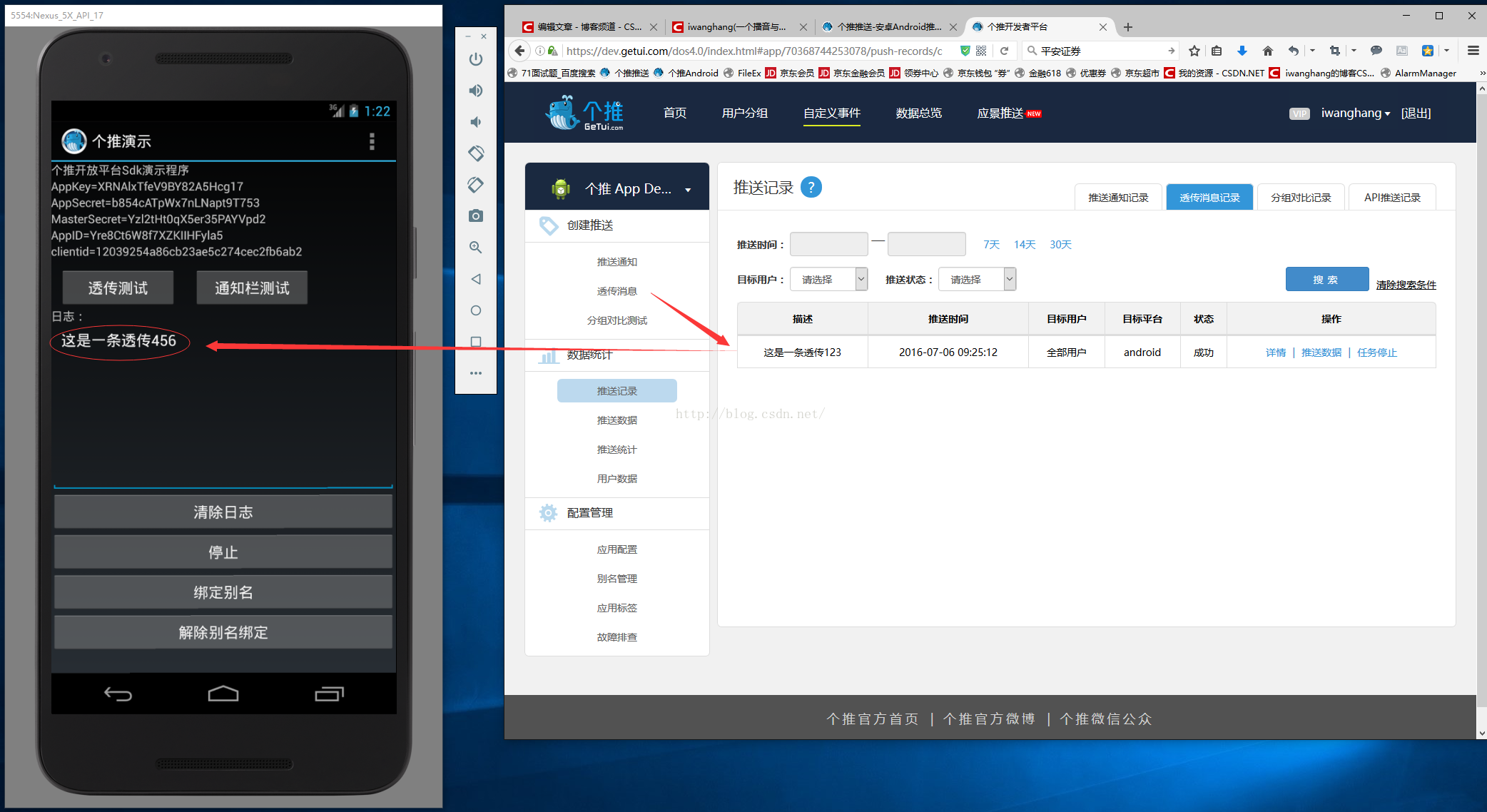The width and height of the screenshot is (1487, 812).
Task: Tap the 清除日志 button on the phone
Action: (223, 512)
